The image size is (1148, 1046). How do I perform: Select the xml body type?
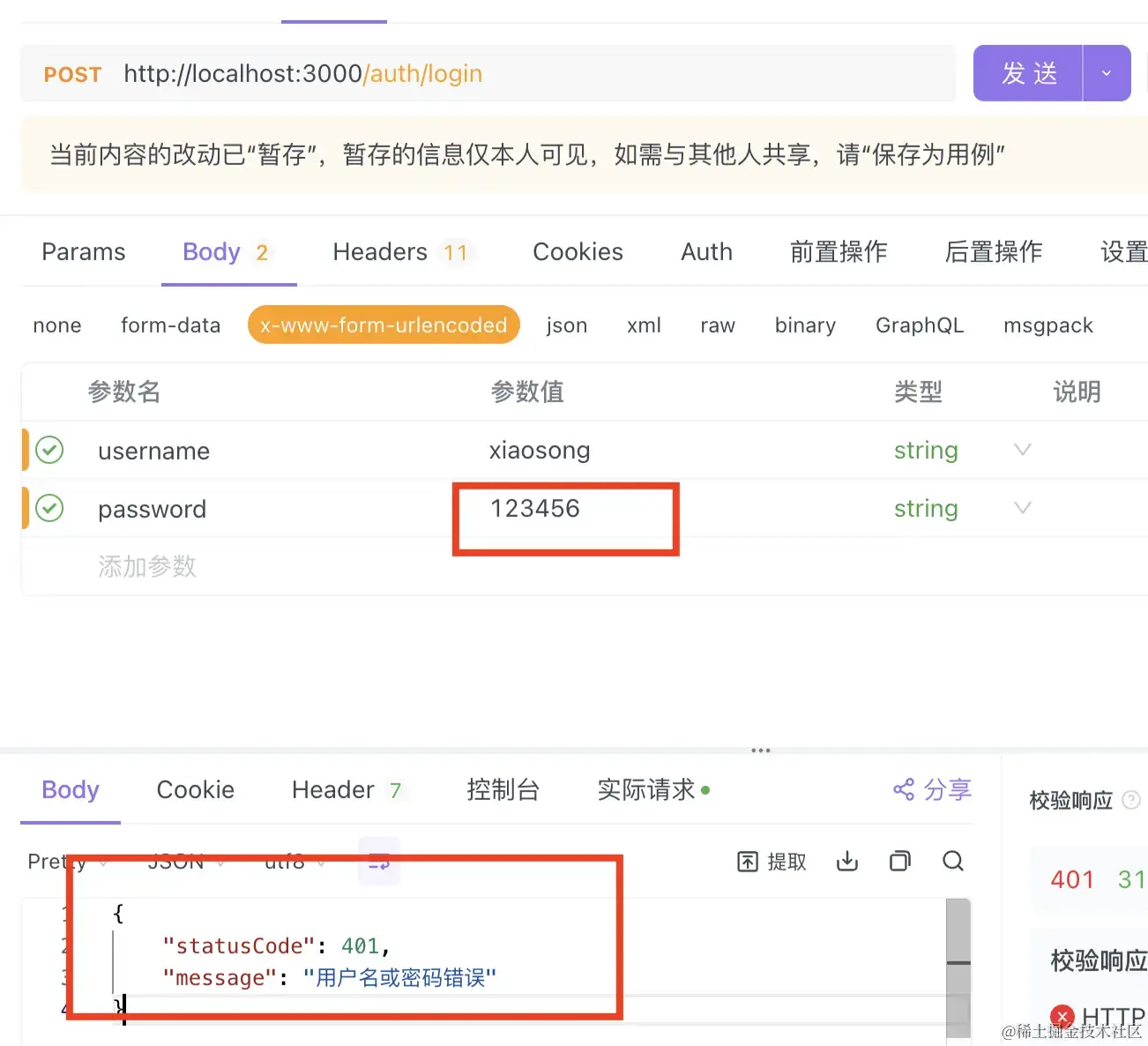(644, 325)
